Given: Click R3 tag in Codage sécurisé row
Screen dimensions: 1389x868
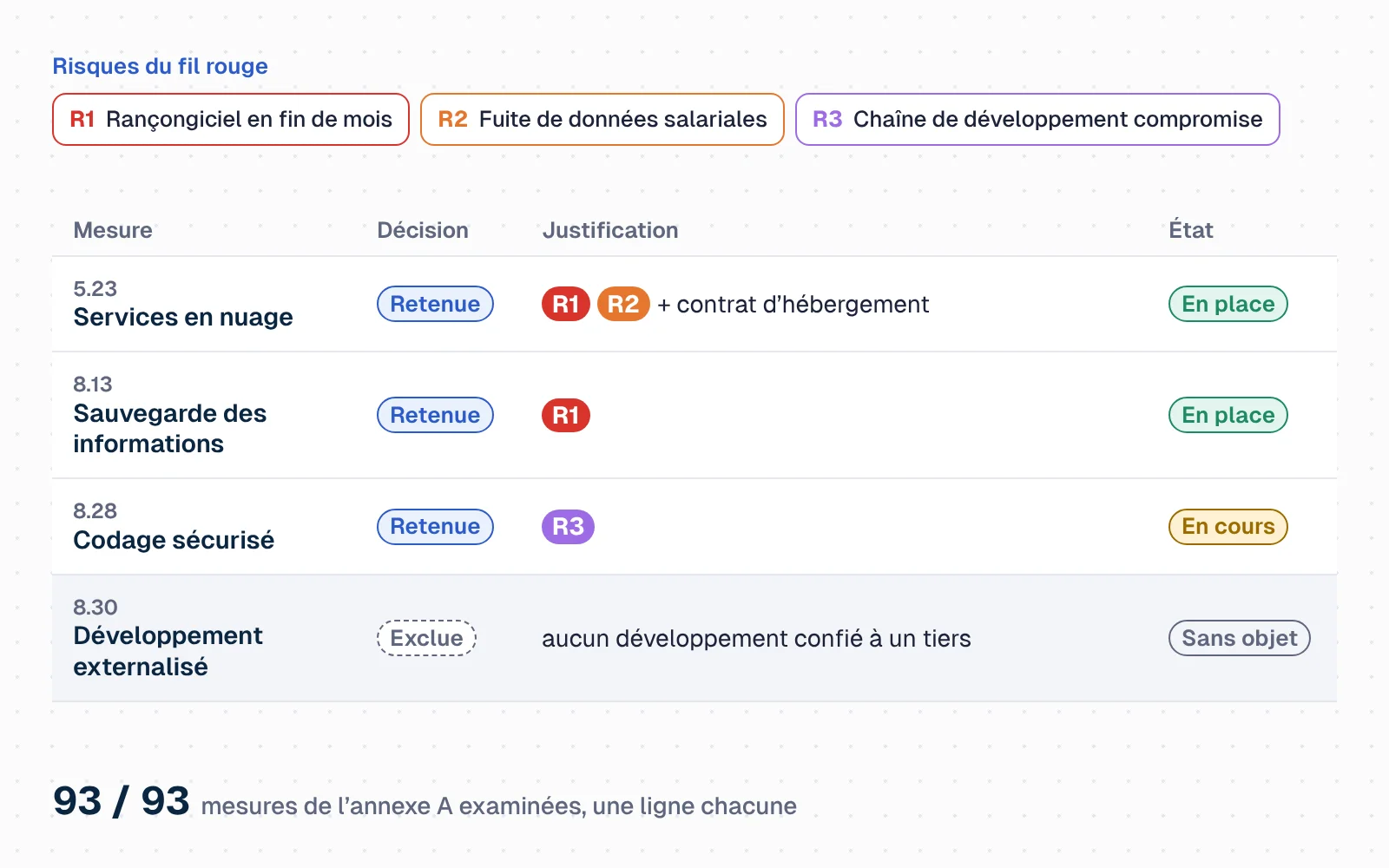Looking at the screenshot, I should click(568, 526).
